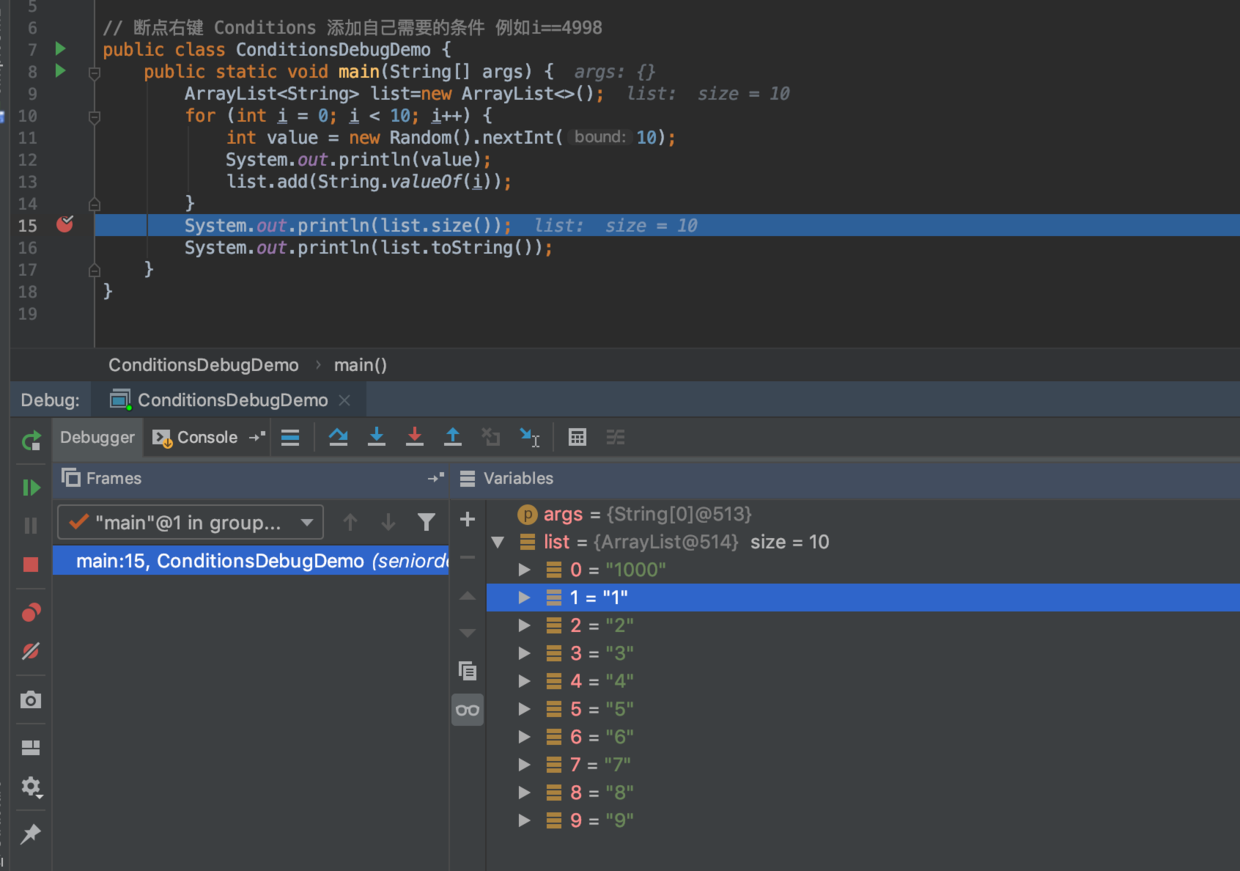Expand list element 3 = "3"
The width and height of the screenshot is (1240, 871).
pos(524,653)
